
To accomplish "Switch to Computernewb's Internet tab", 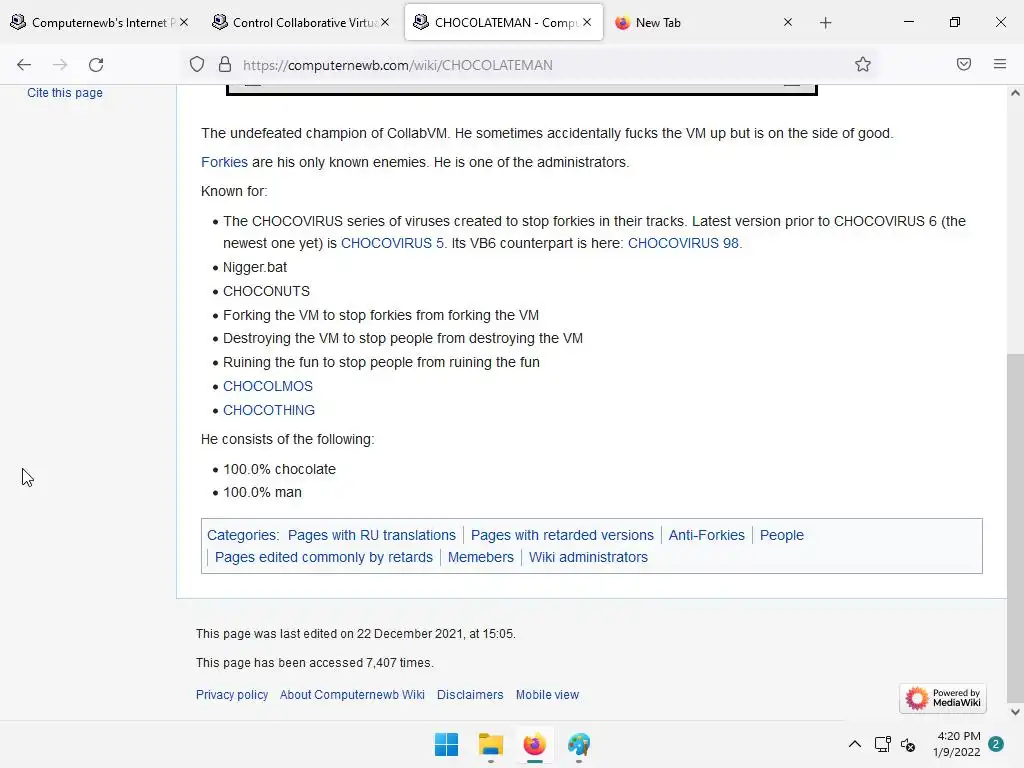I will 99,22.
